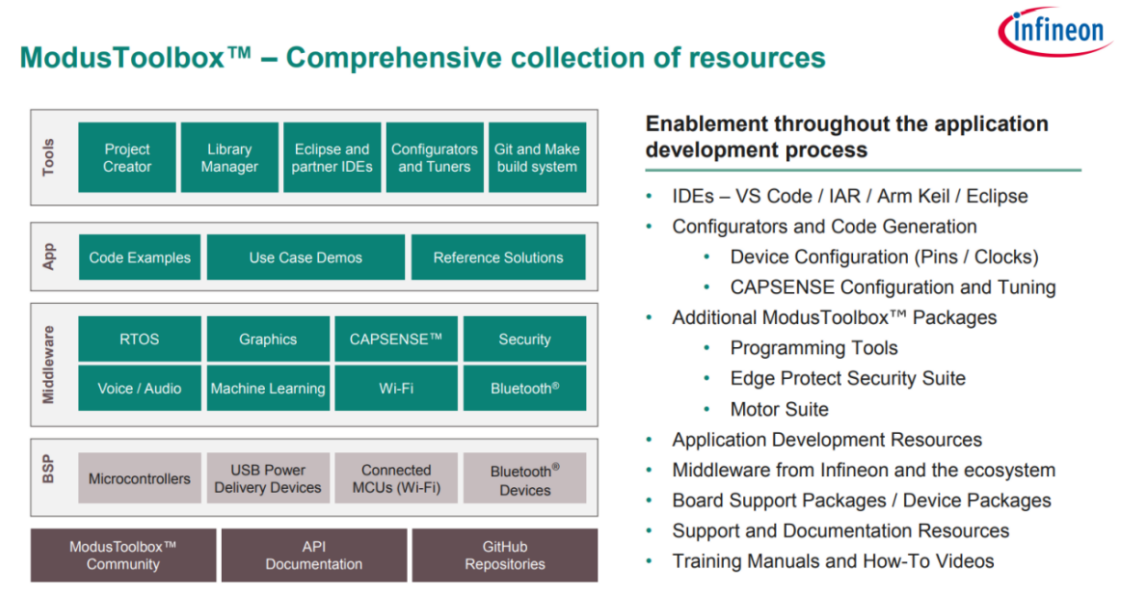This screenshot has height=595, width=1147.
Task: Select the Graphics middleware block
Action: 268,339
